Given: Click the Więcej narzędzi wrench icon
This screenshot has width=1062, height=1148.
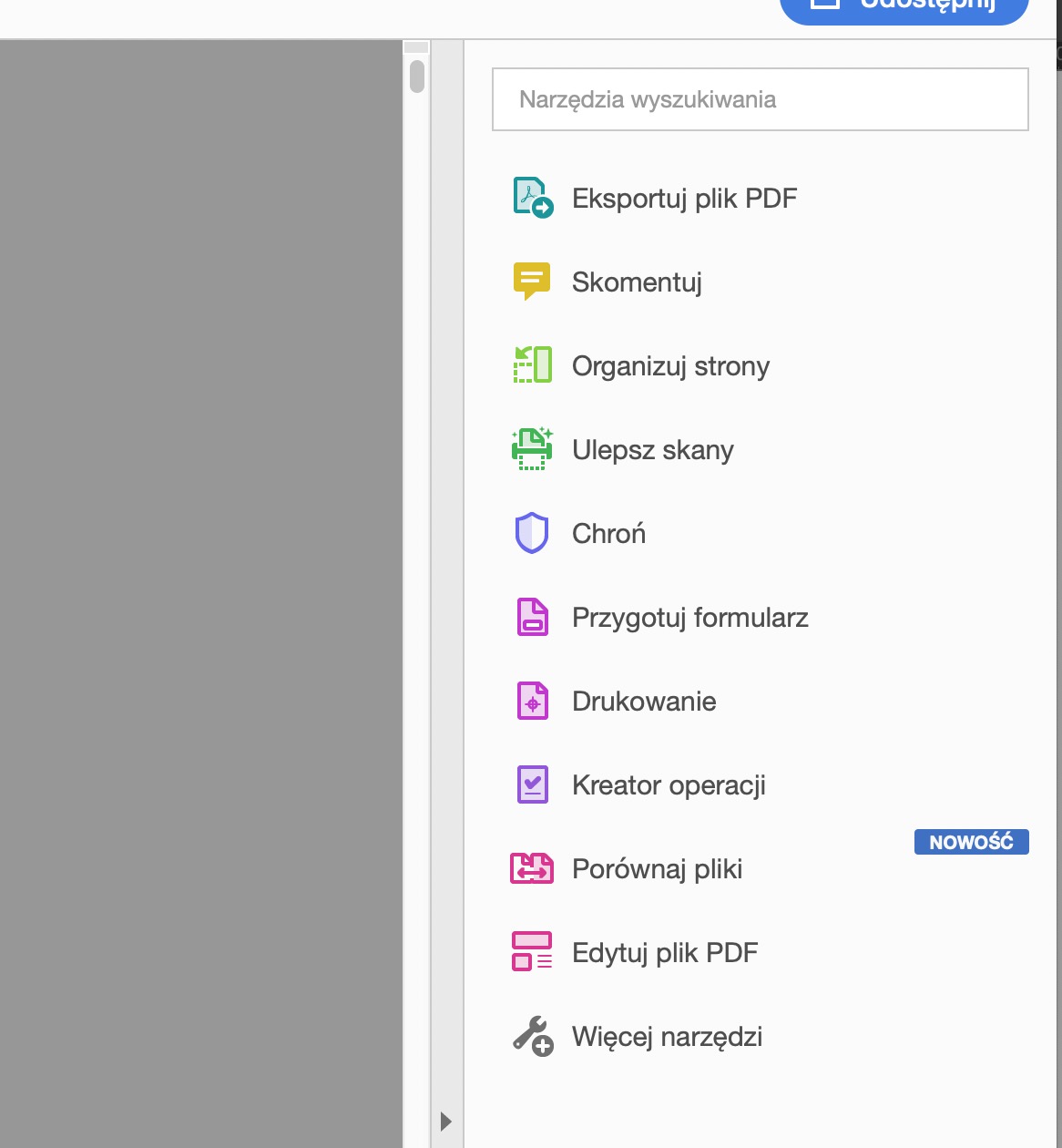Looking at the screenshot, I should 533,1036.
